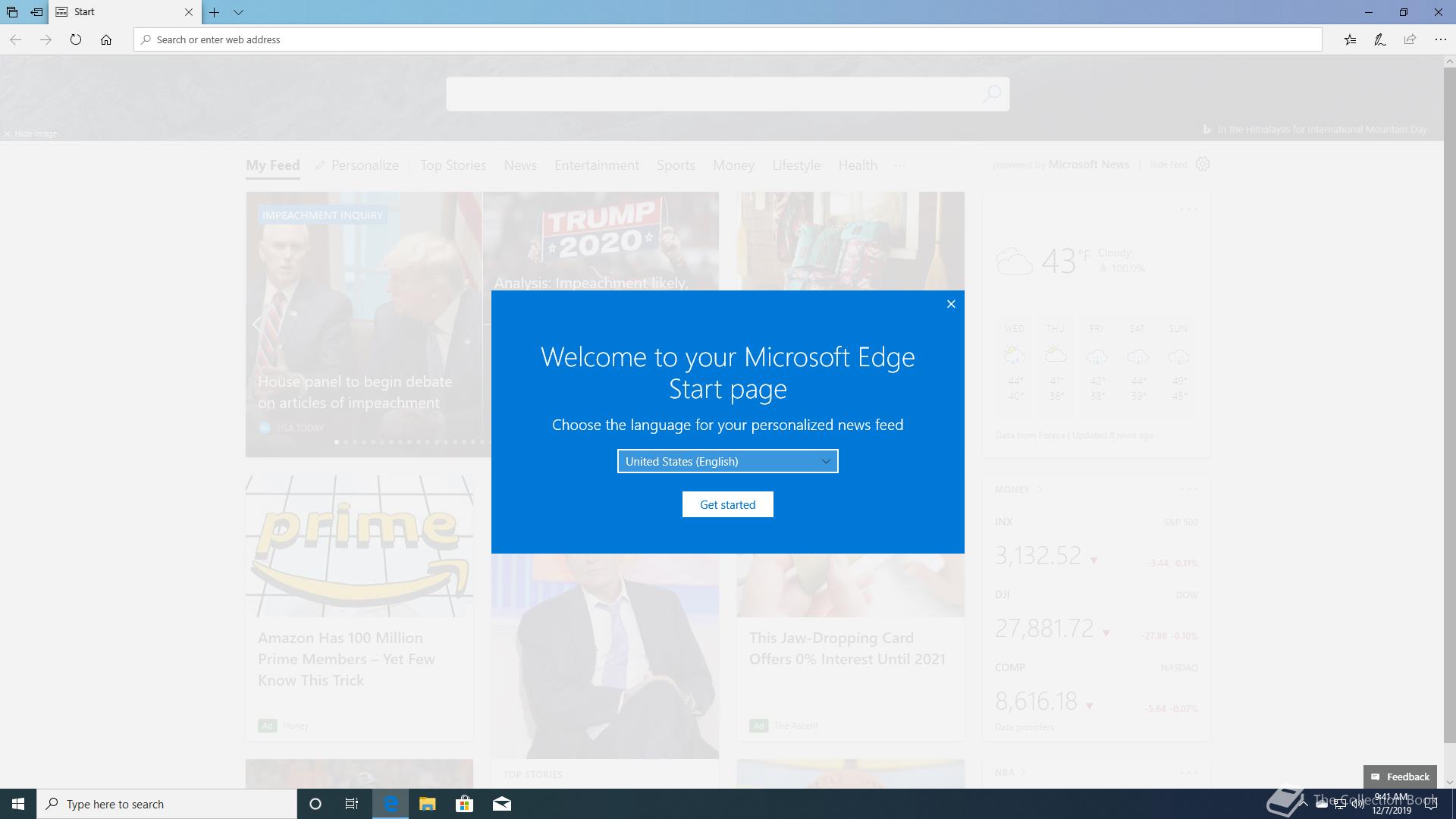Open feed settings gear icon
The width and height of the screenshot is (1456, 819).
point(1203,164)
